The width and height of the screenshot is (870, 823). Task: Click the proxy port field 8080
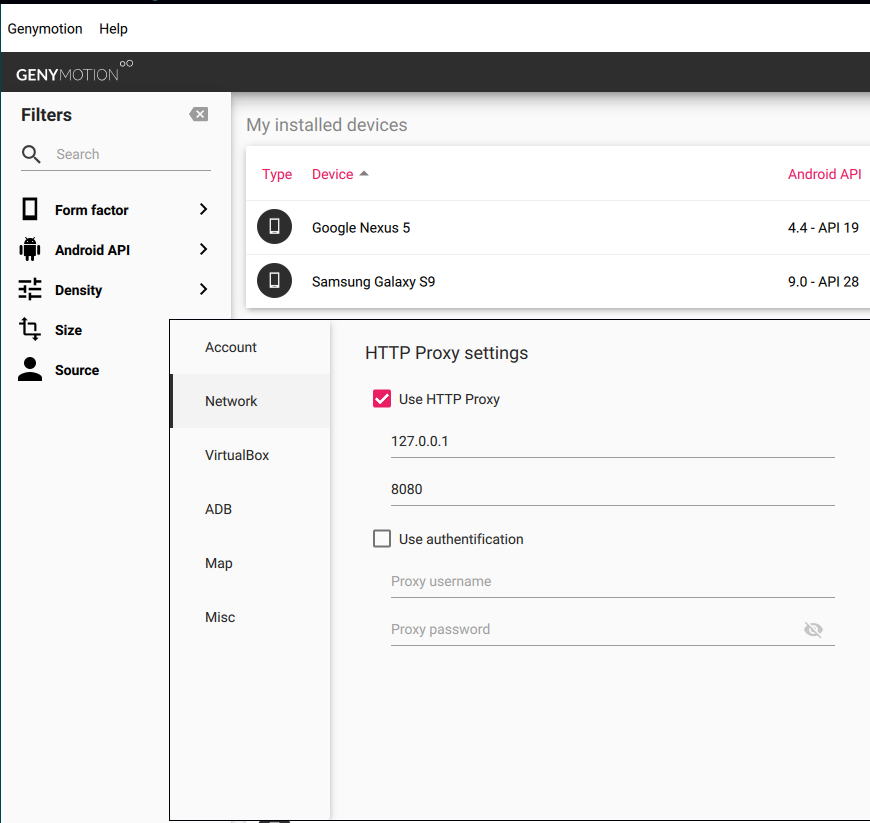(x=613, y=489)
